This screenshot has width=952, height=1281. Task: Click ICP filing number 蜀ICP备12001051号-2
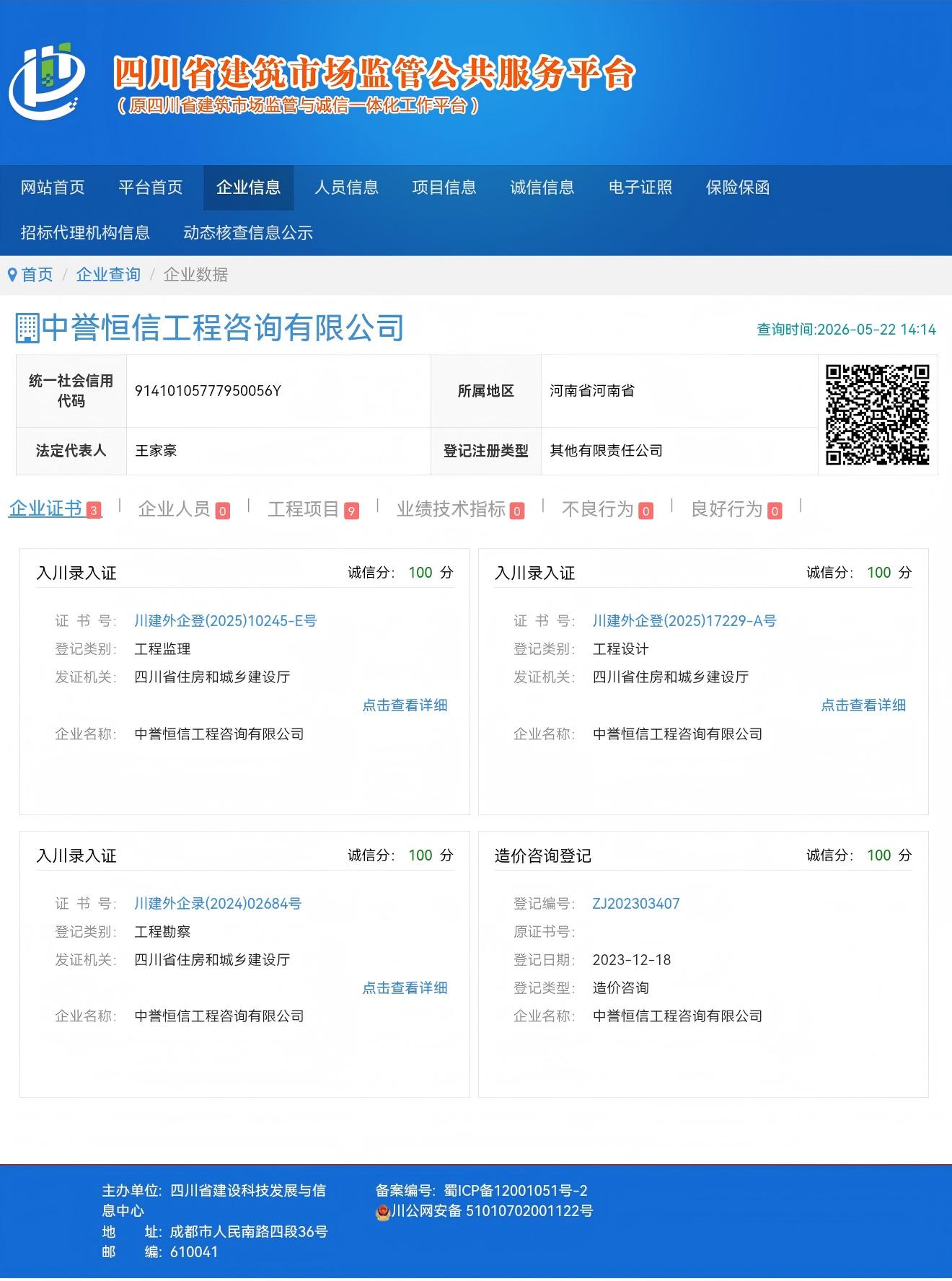point(516,1191)
